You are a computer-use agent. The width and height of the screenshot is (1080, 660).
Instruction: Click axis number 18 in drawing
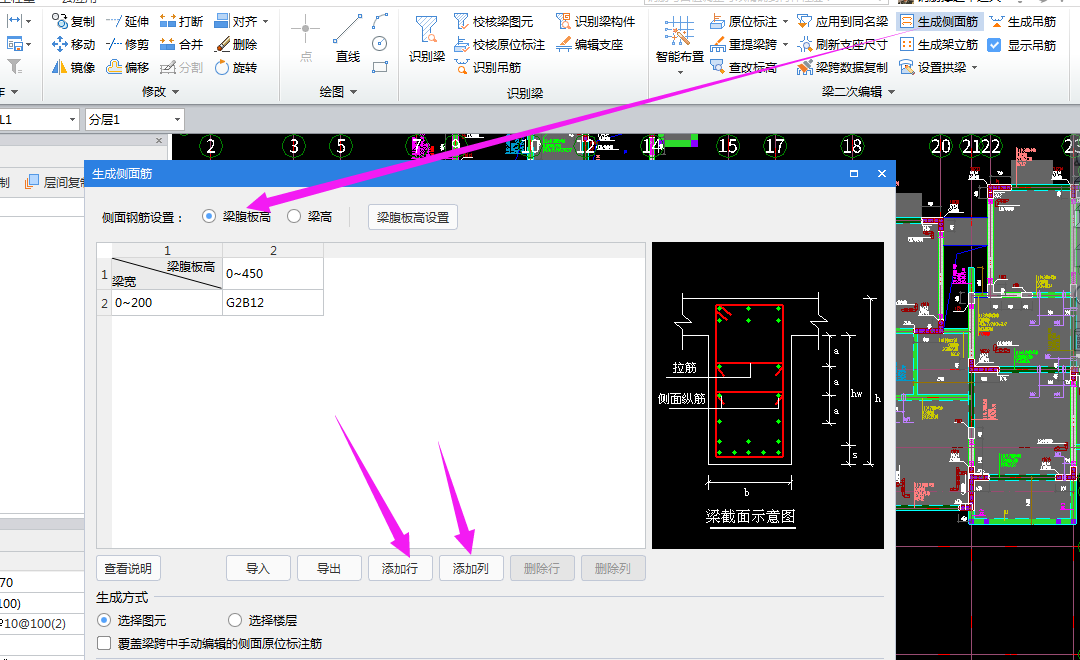coord(852,146)
